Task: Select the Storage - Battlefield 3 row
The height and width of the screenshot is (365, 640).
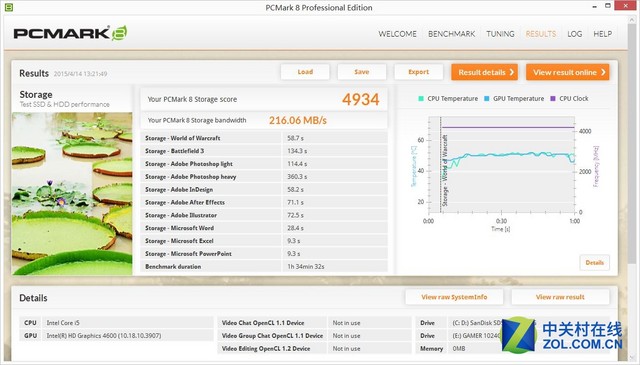Action: pos(264,151)
